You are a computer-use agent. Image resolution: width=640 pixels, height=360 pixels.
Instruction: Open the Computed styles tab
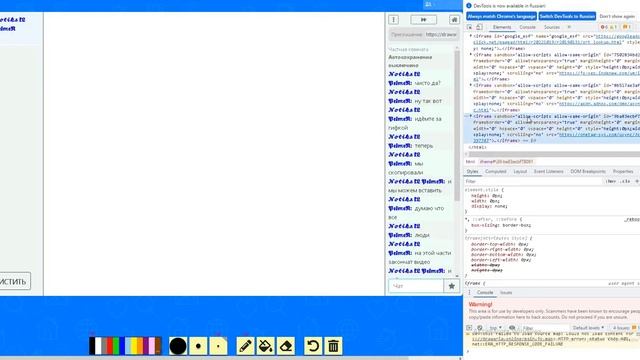coord(496,171)
